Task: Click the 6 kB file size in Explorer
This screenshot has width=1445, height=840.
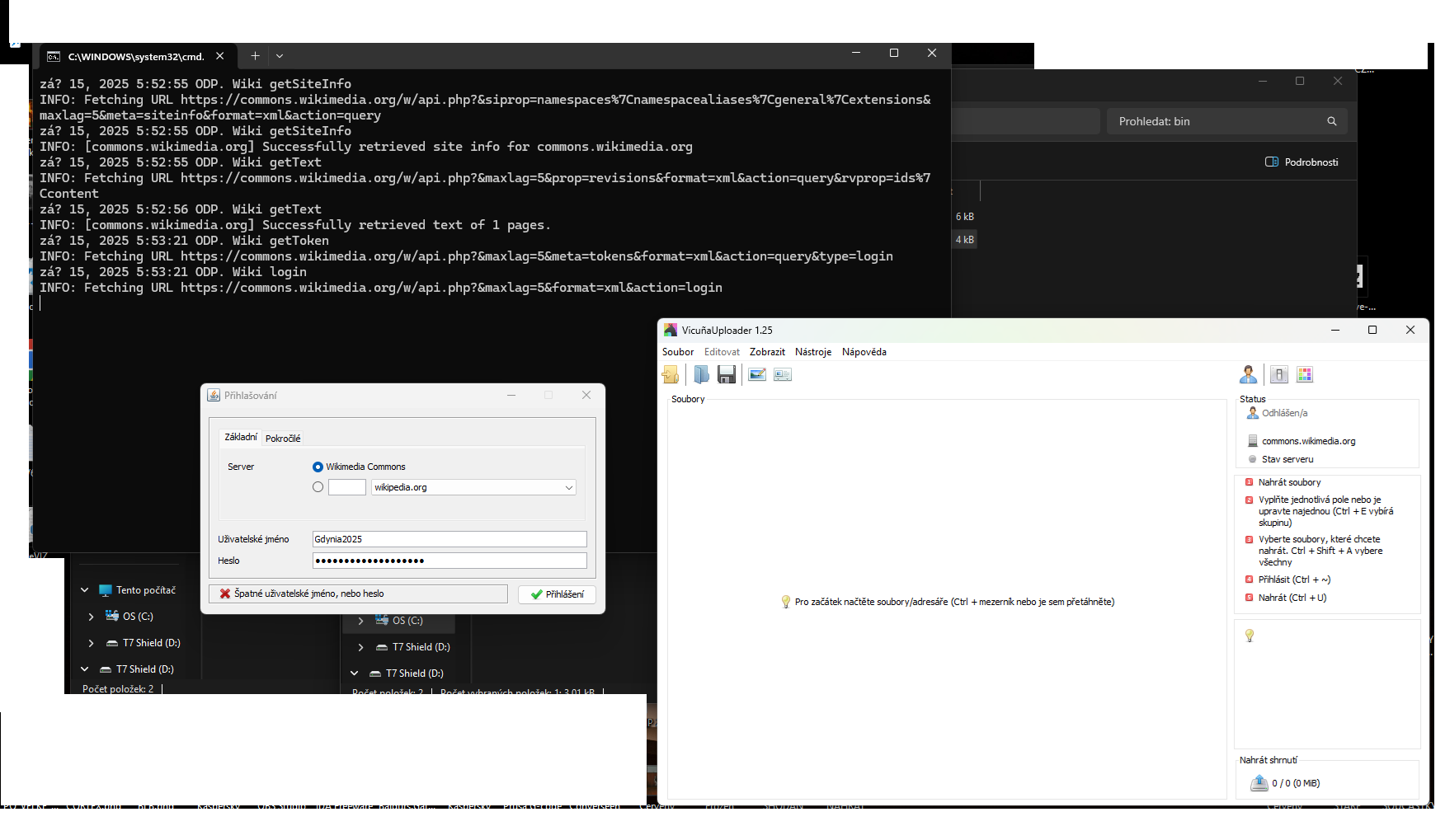Action: [x=965, y=217]
